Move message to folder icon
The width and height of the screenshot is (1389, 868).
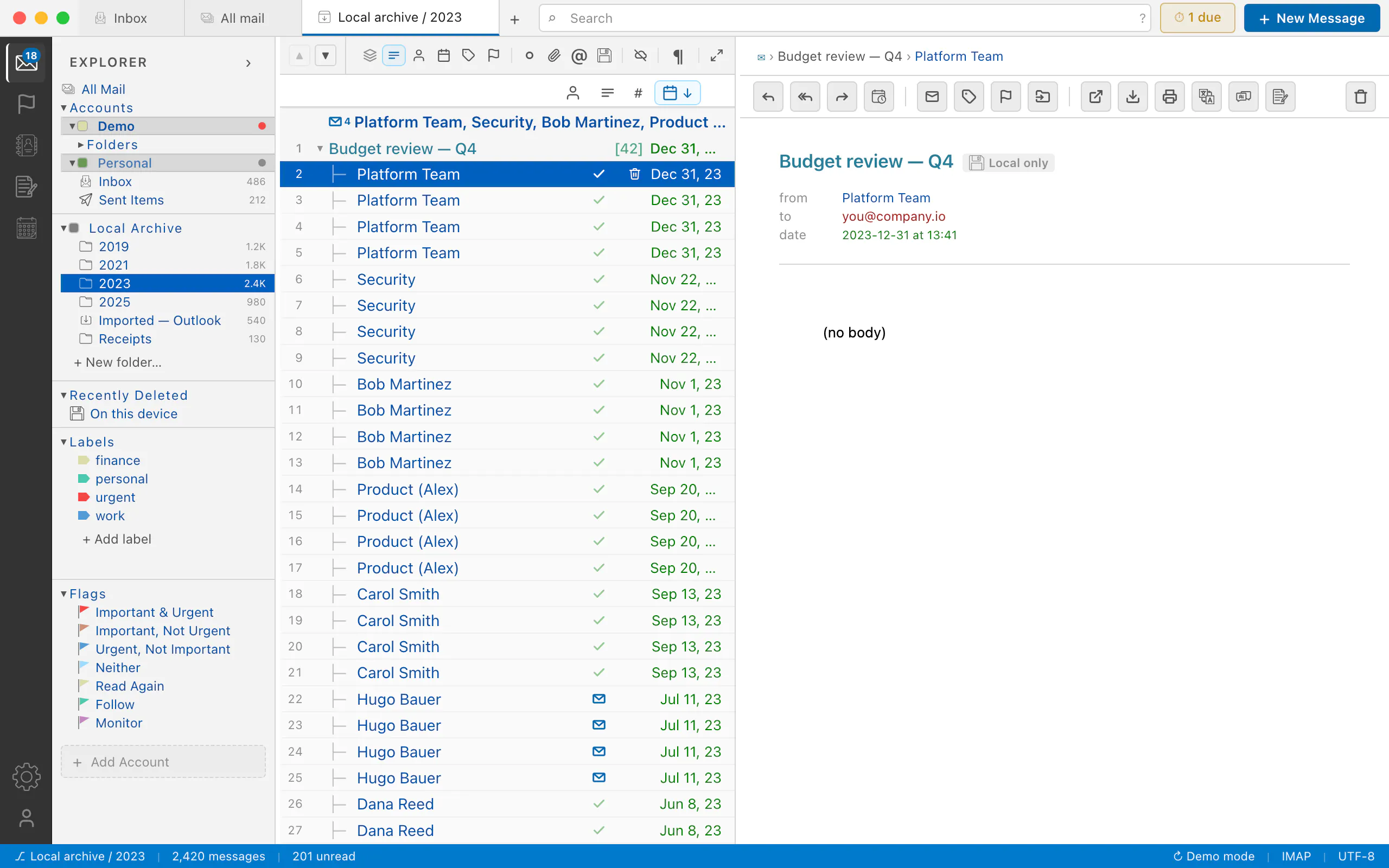coord(1042,97)
